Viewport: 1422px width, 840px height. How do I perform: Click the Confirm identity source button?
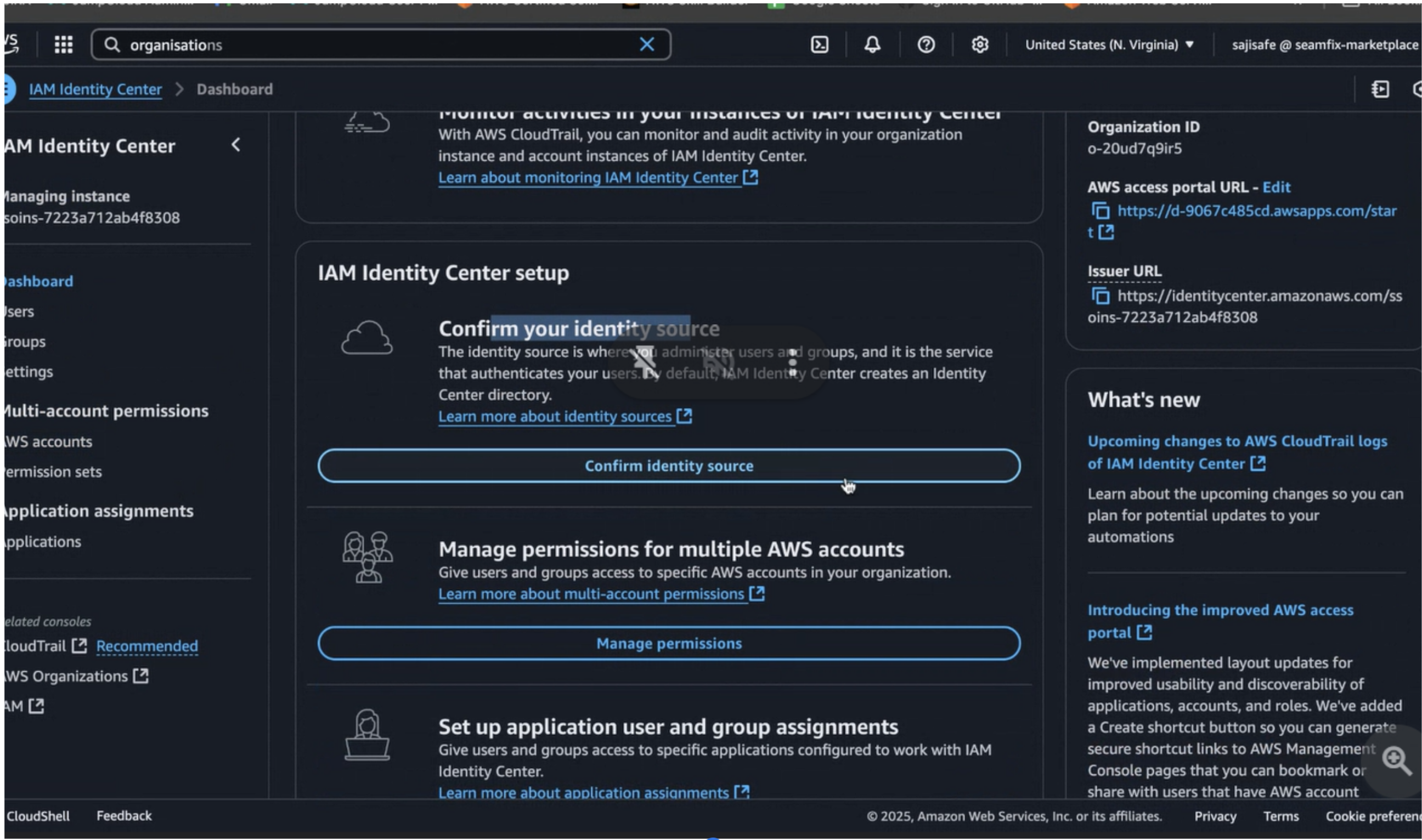point(668,466)
